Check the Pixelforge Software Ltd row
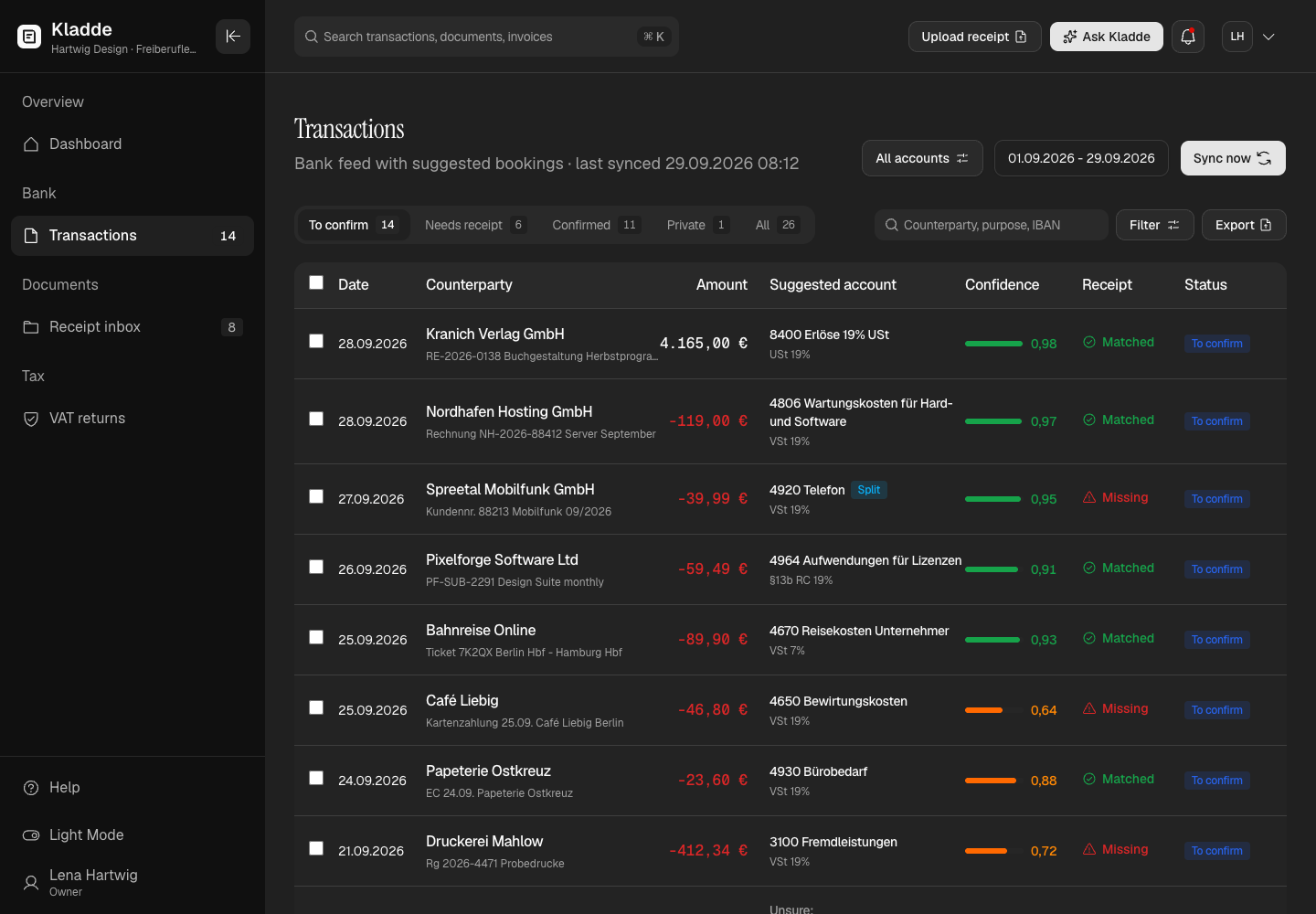 316,567
